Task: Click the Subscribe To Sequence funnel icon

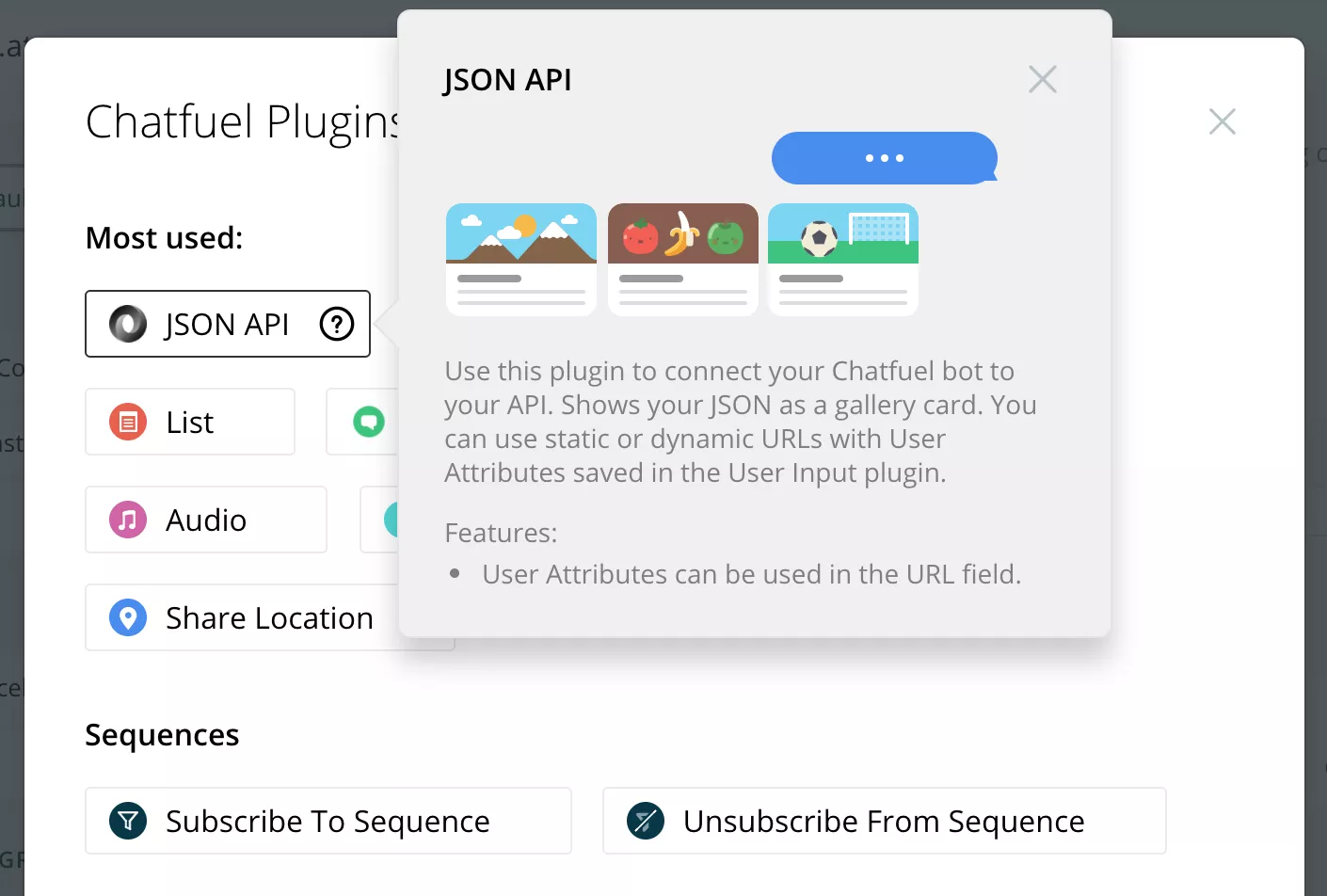Action: point(127,821)
